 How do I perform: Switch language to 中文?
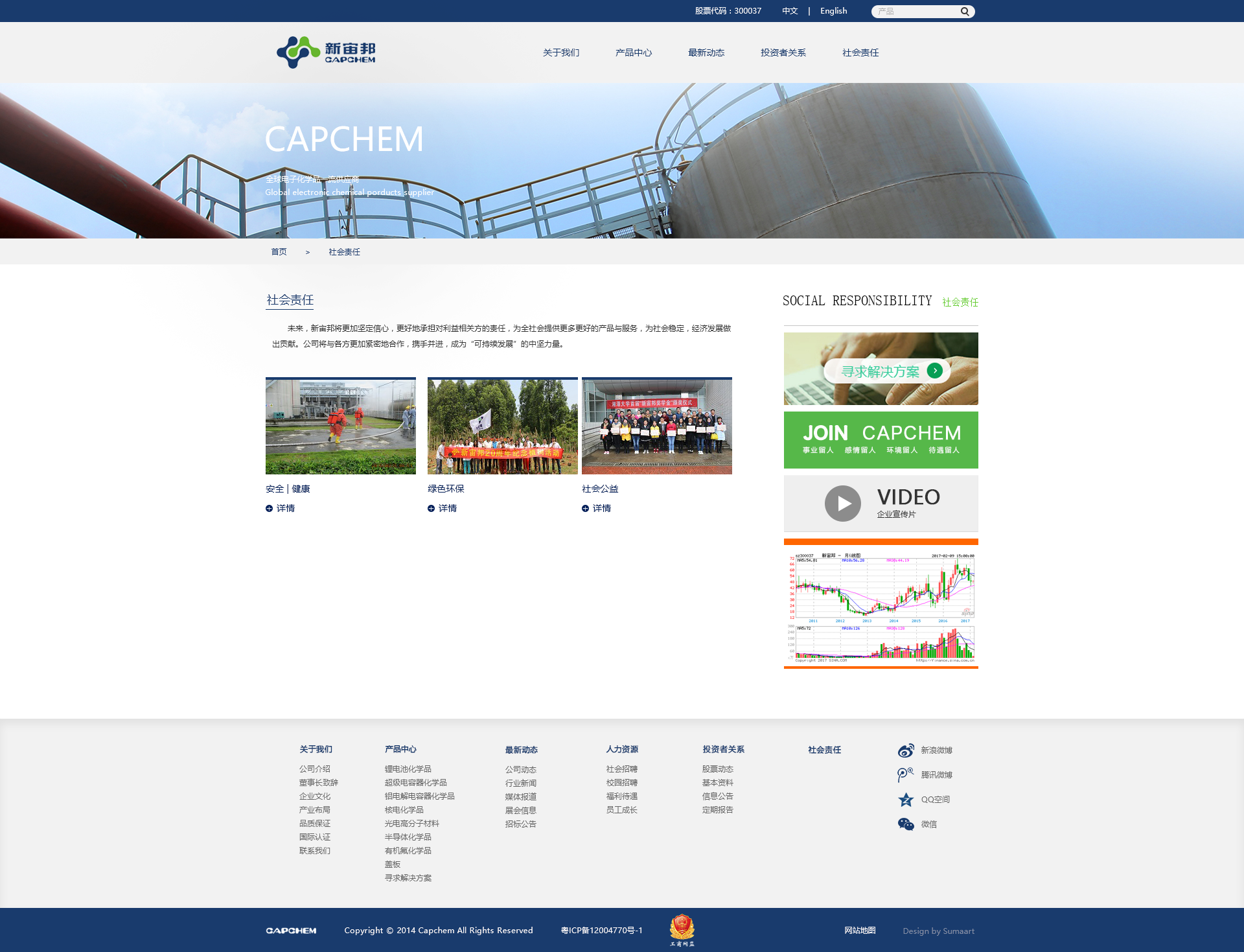tap(790, 11)
